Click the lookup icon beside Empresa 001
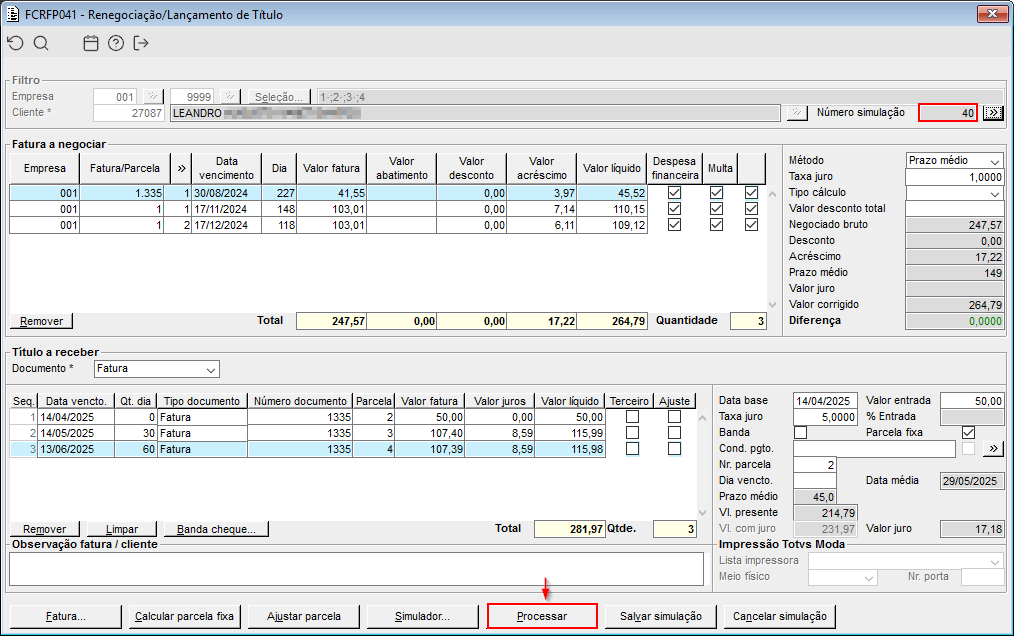 pyautogui.click(x=152, y=97)
